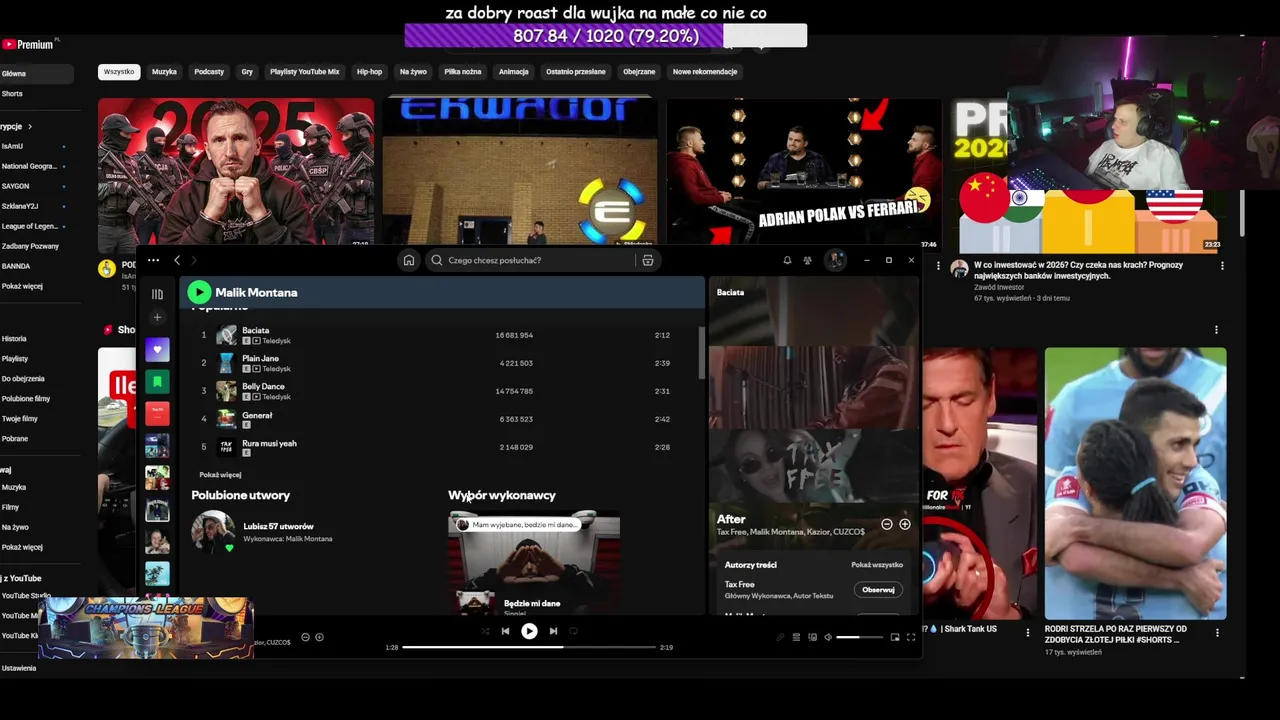Go back using Spotify's left arrow
Screen dimensions: 1280x720
click(x=177, y=260)
